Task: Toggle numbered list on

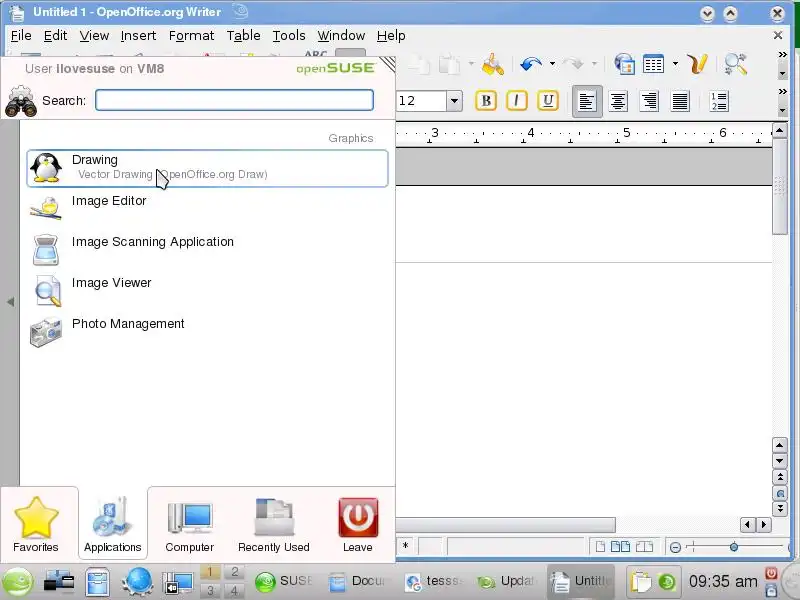Action: tap(719, 101)
